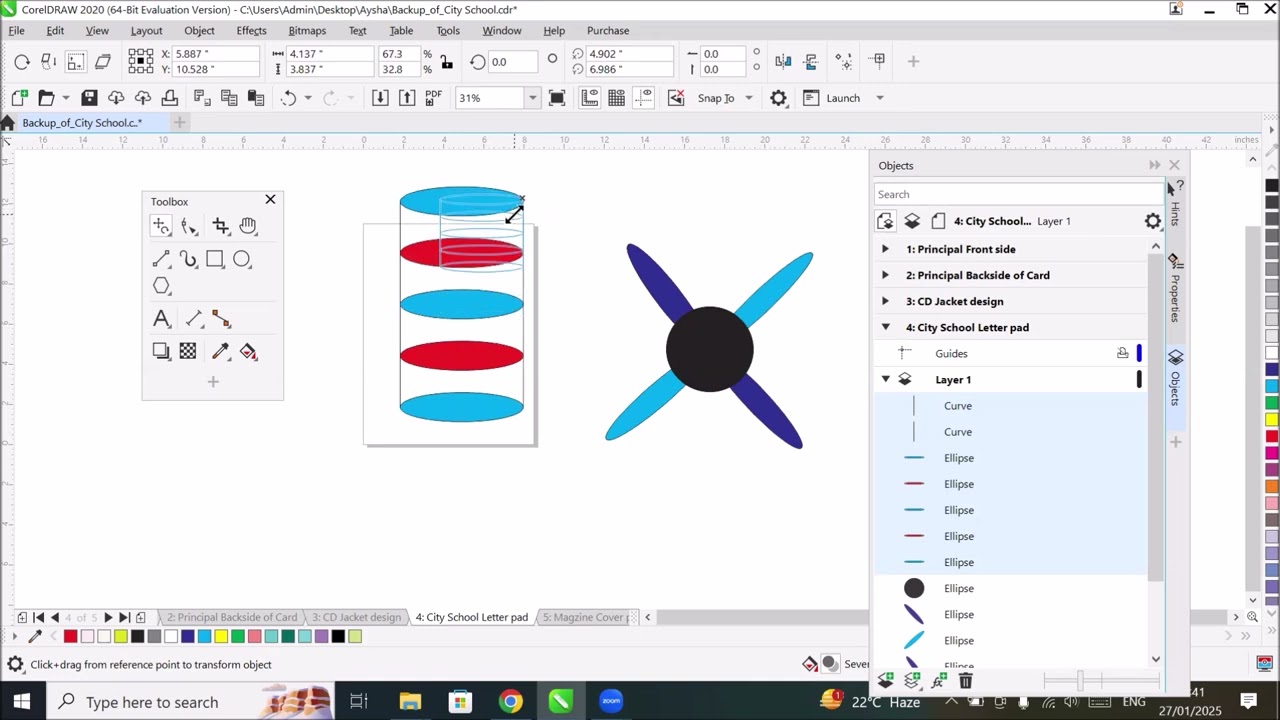The height and width of the screenshot is (720, 1280).
Task: Pick the red swatch in document palette
Action: (x=70, y=636)
